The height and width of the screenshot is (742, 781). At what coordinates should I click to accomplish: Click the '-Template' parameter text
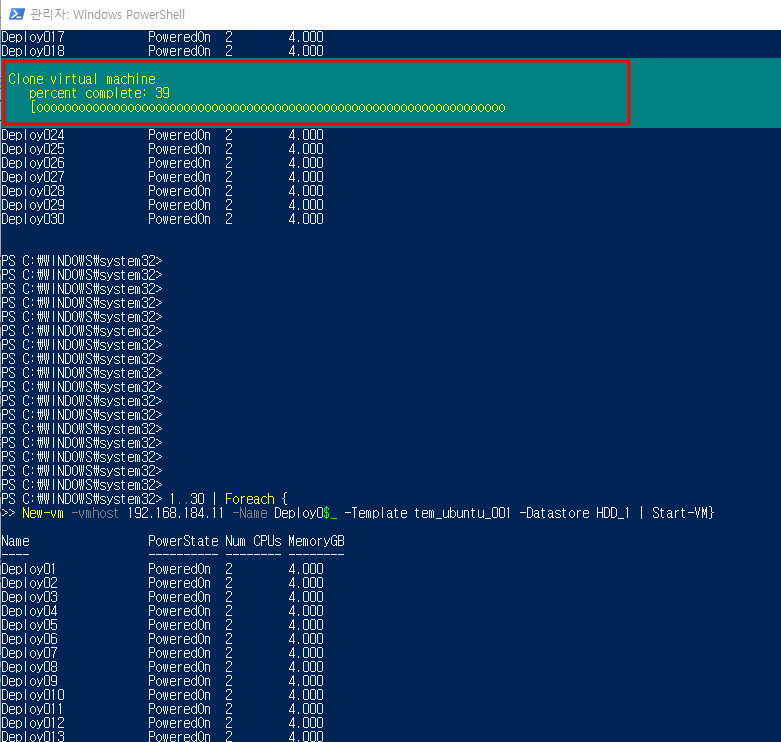[x=376, y=513]
